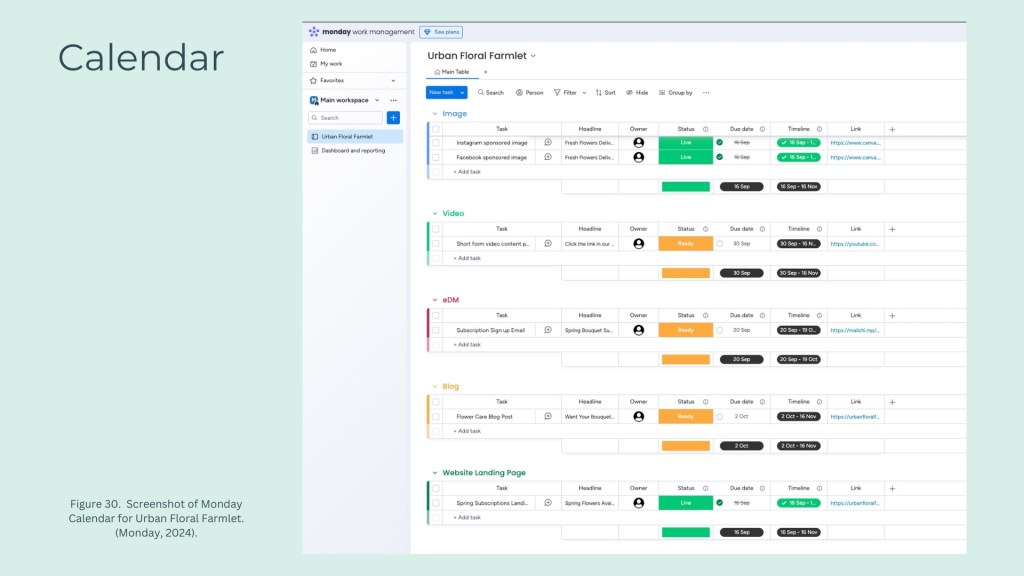This screenshot has height=576, width=1024.
Task: Click the orange Ready status for Flower Care Blog Post
Action: (x=685, y=416)
